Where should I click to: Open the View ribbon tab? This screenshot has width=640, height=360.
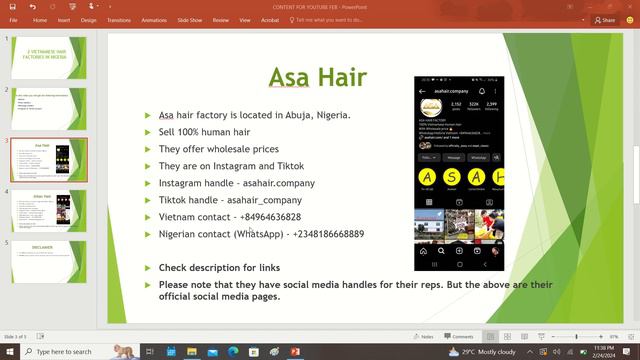coord(244,20)
